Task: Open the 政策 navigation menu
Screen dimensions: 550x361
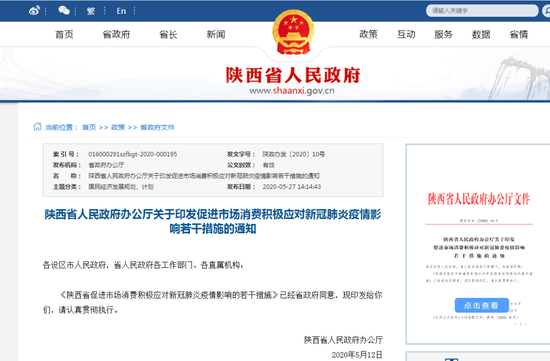Action: pyautogui.click(x=368, y=34)
